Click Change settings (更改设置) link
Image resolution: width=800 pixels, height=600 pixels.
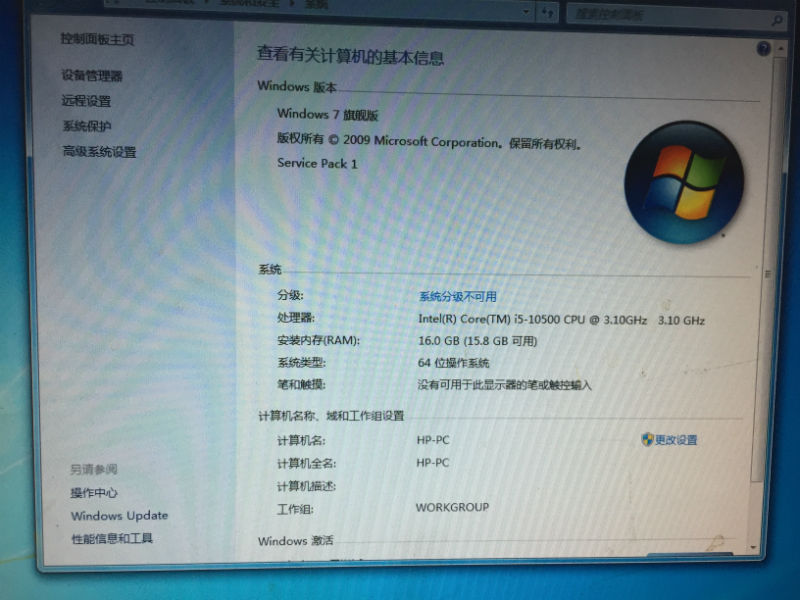676,440
